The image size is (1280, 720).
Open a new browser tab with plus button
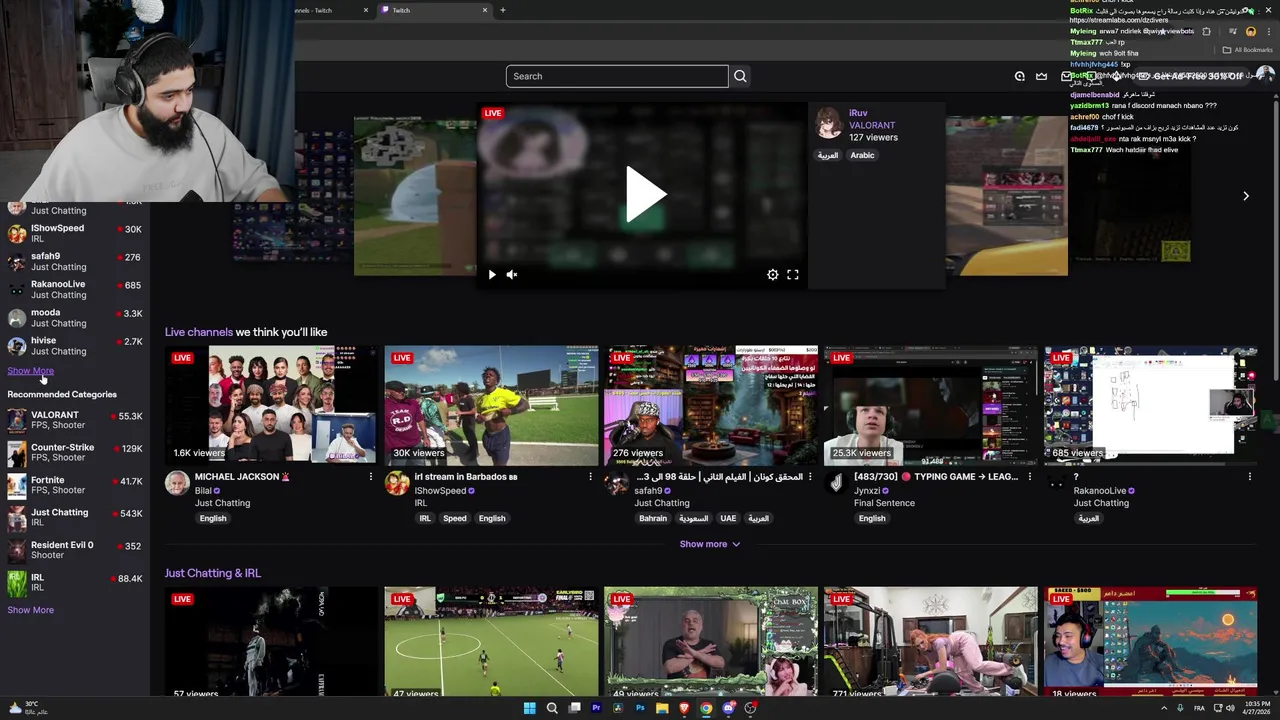click(x=503, y=10)
